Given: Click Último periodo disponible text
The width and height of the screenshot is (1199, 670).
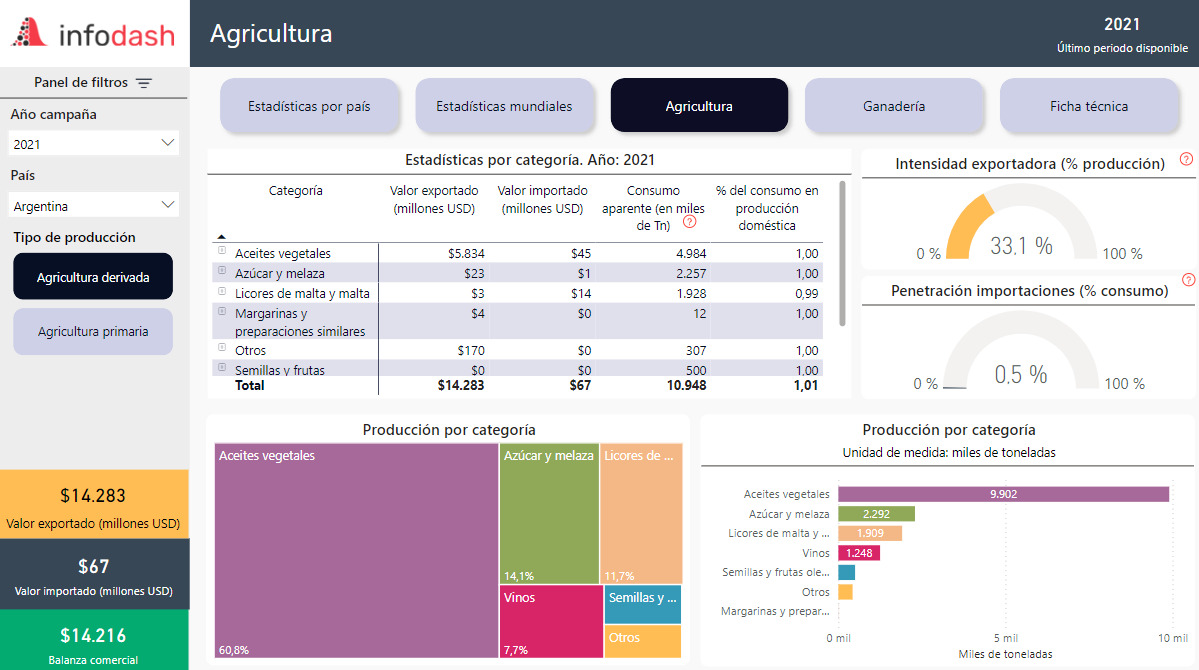Looking at the screenshot, I should point(1123,48).
